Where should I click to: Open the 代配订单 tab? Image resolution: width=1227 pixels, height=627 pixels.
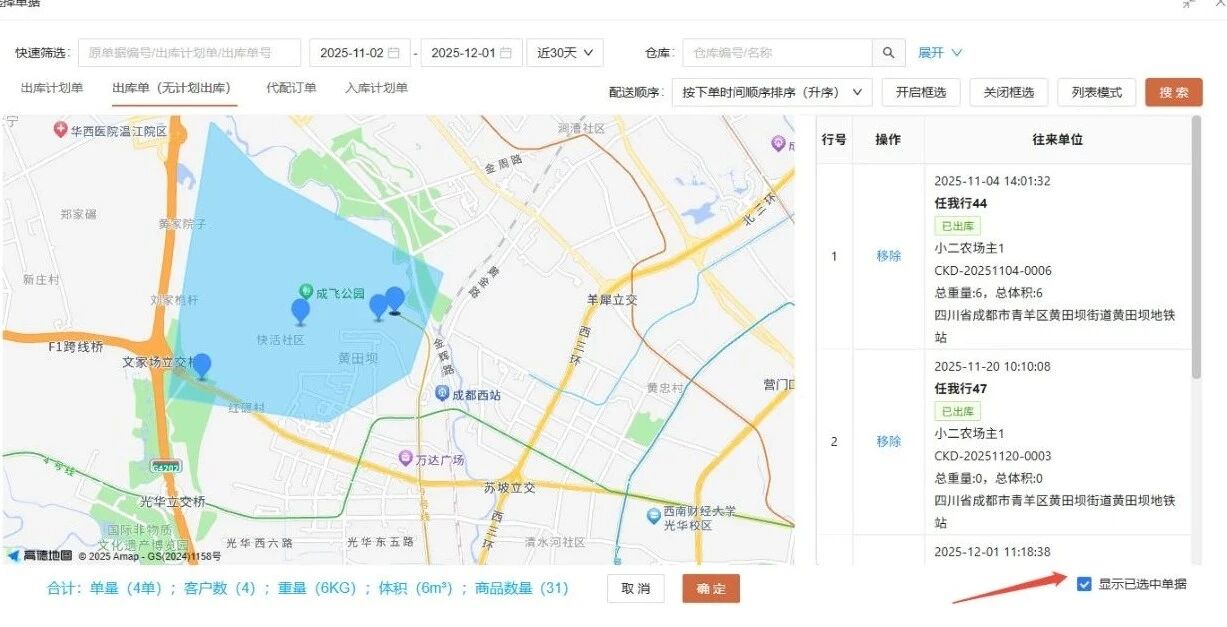pos(291,88)
